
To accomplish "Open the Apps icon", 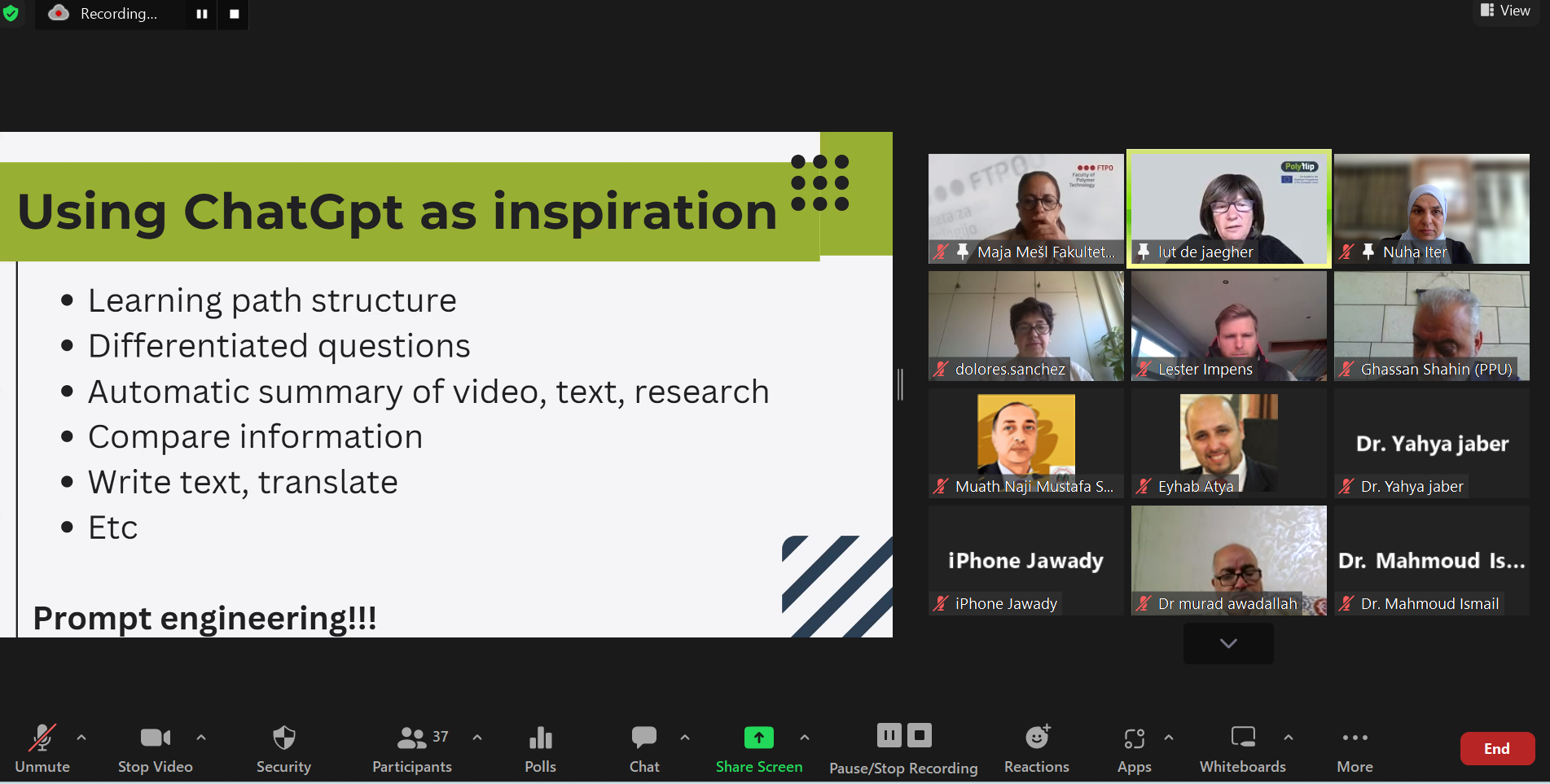I will tap(1135, 738).
